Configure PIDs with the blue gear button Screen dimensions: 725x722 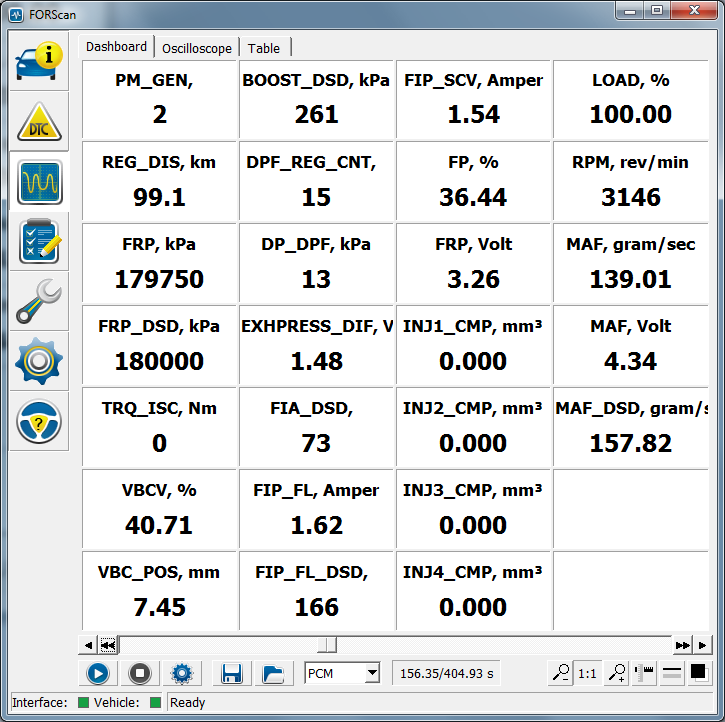tap(182, 673)
